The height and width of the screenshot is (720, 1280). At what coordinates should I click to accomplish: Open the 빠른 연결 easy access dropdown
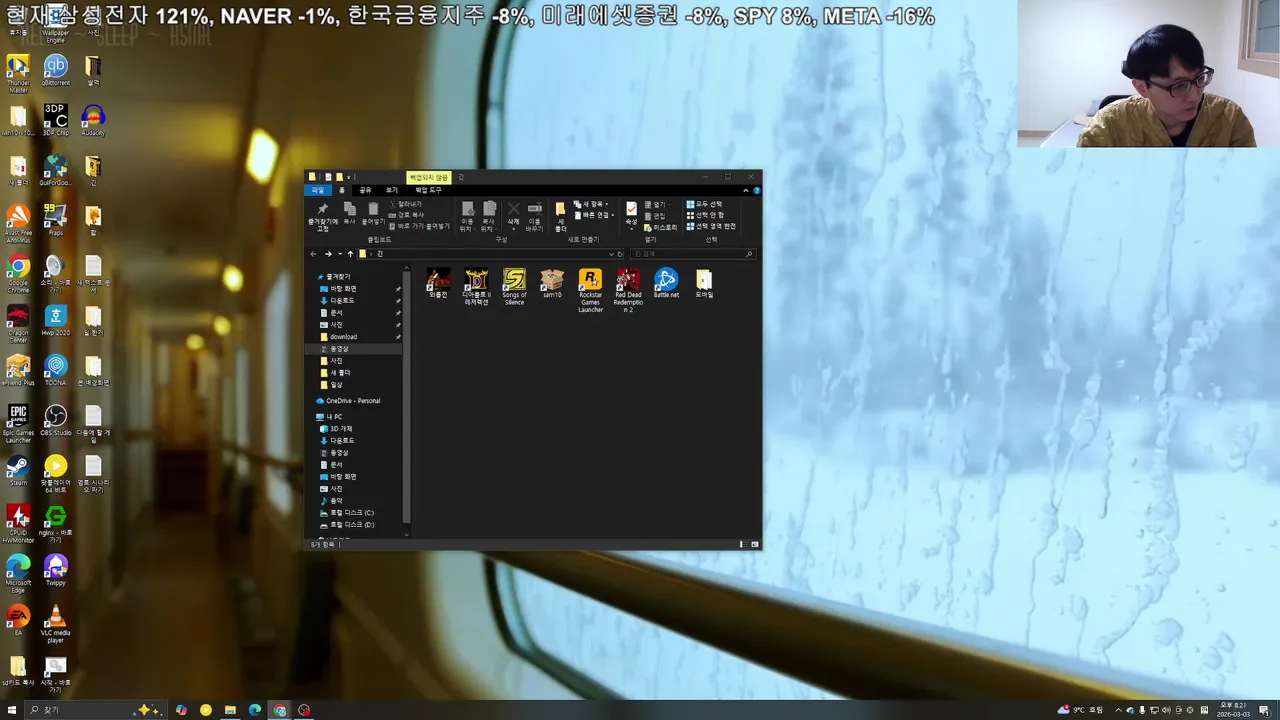[x=593, y=215]
